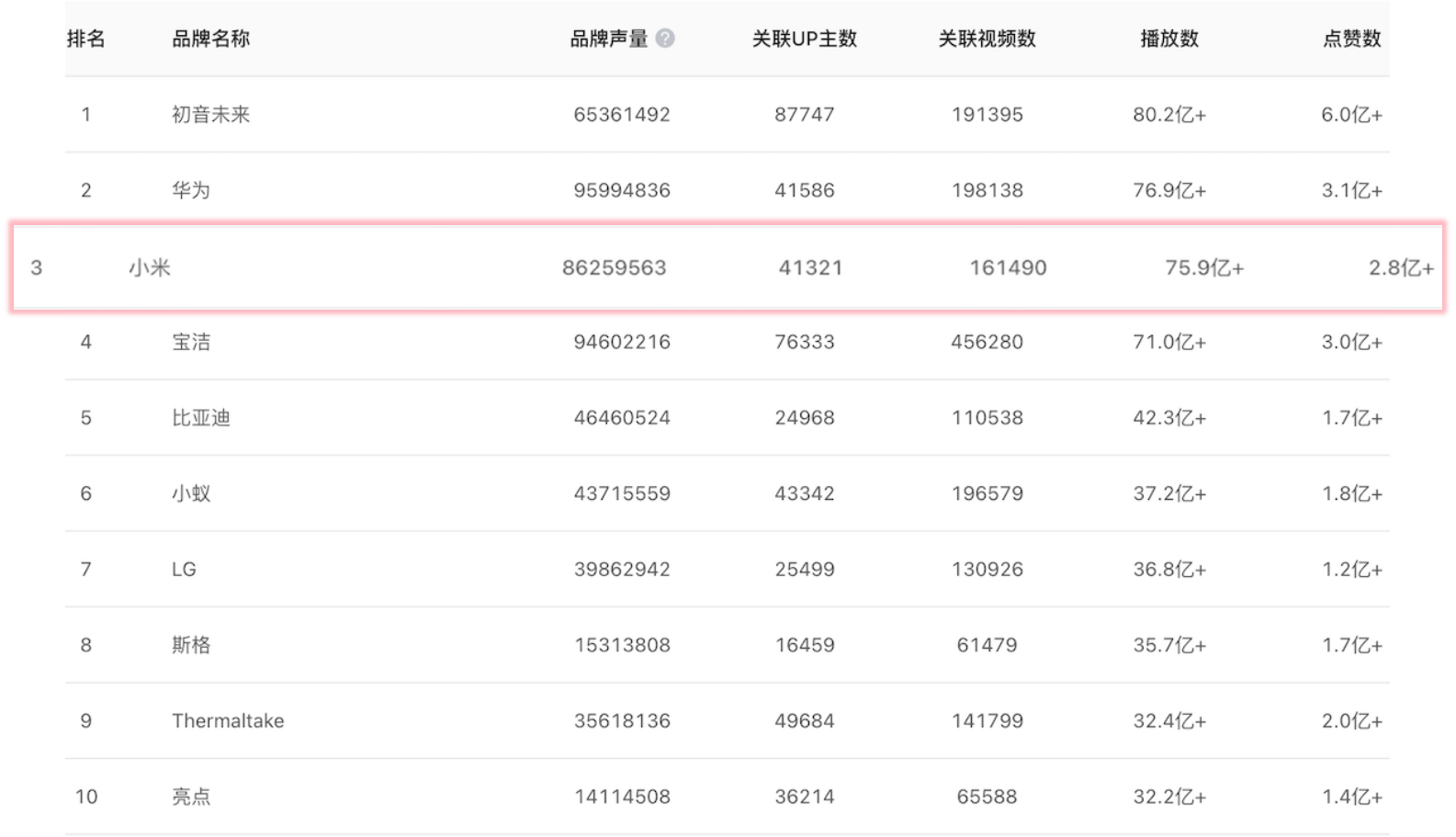Click video count 196579
The image size is (1456, 837).
[x=988, y=493]
